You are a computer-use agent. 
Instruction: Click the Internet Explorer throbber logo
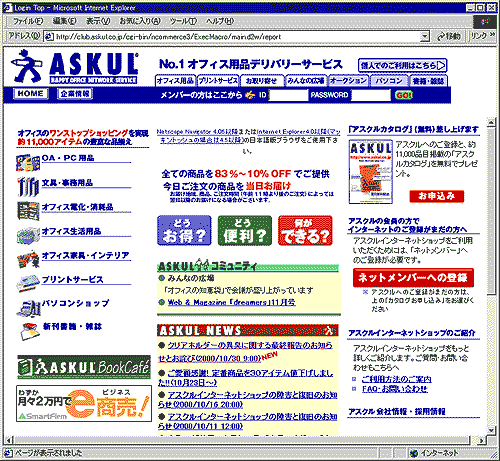coord(485,21)
